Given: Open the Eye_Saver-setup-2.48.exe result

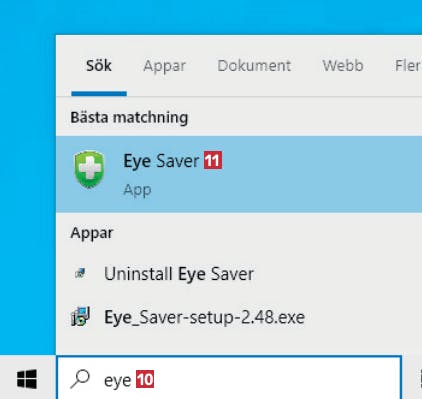Looking at the screenshot, I should pyautogui.click(x=239, y=317).
